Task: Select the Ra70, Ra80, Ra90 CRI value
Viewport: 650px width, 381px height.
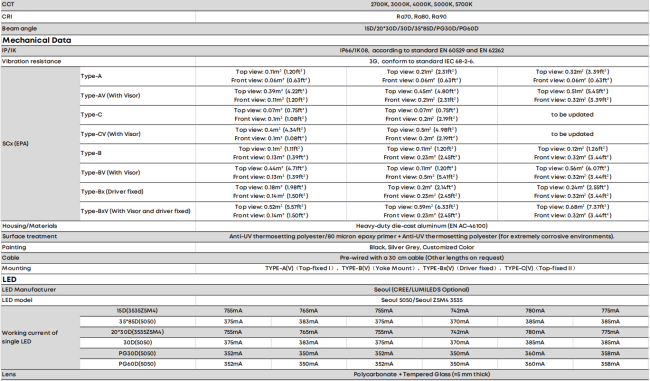Action: (x=422, y=17)
